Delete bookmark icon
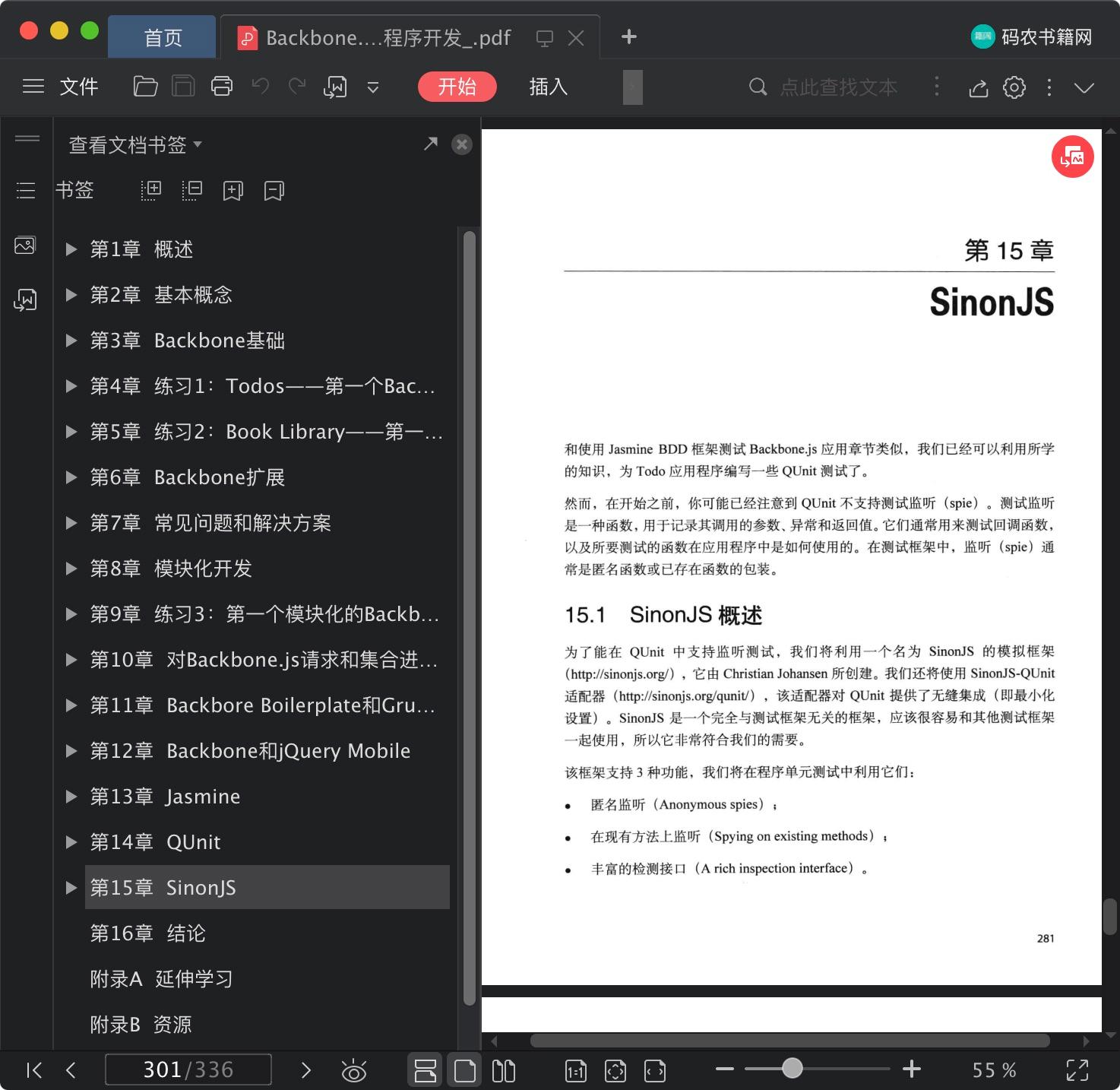Viewport: 1120px width, 1090px height. click(x=274, y=190)
